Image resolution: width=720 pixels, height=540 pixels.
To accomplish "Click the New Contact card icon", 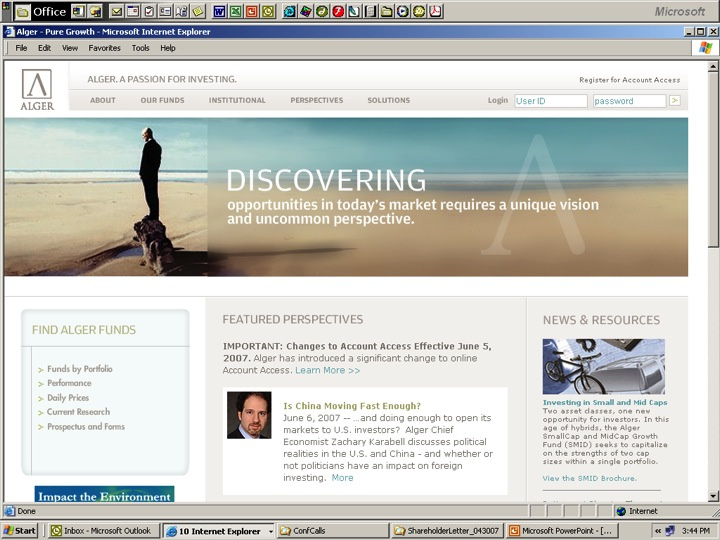I will 165,11.
